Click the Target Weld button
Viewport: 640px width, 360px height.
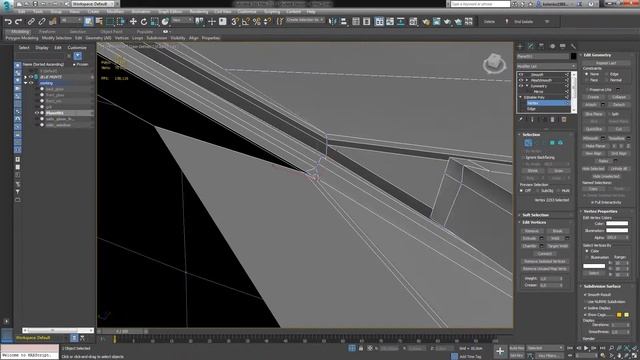558,246
